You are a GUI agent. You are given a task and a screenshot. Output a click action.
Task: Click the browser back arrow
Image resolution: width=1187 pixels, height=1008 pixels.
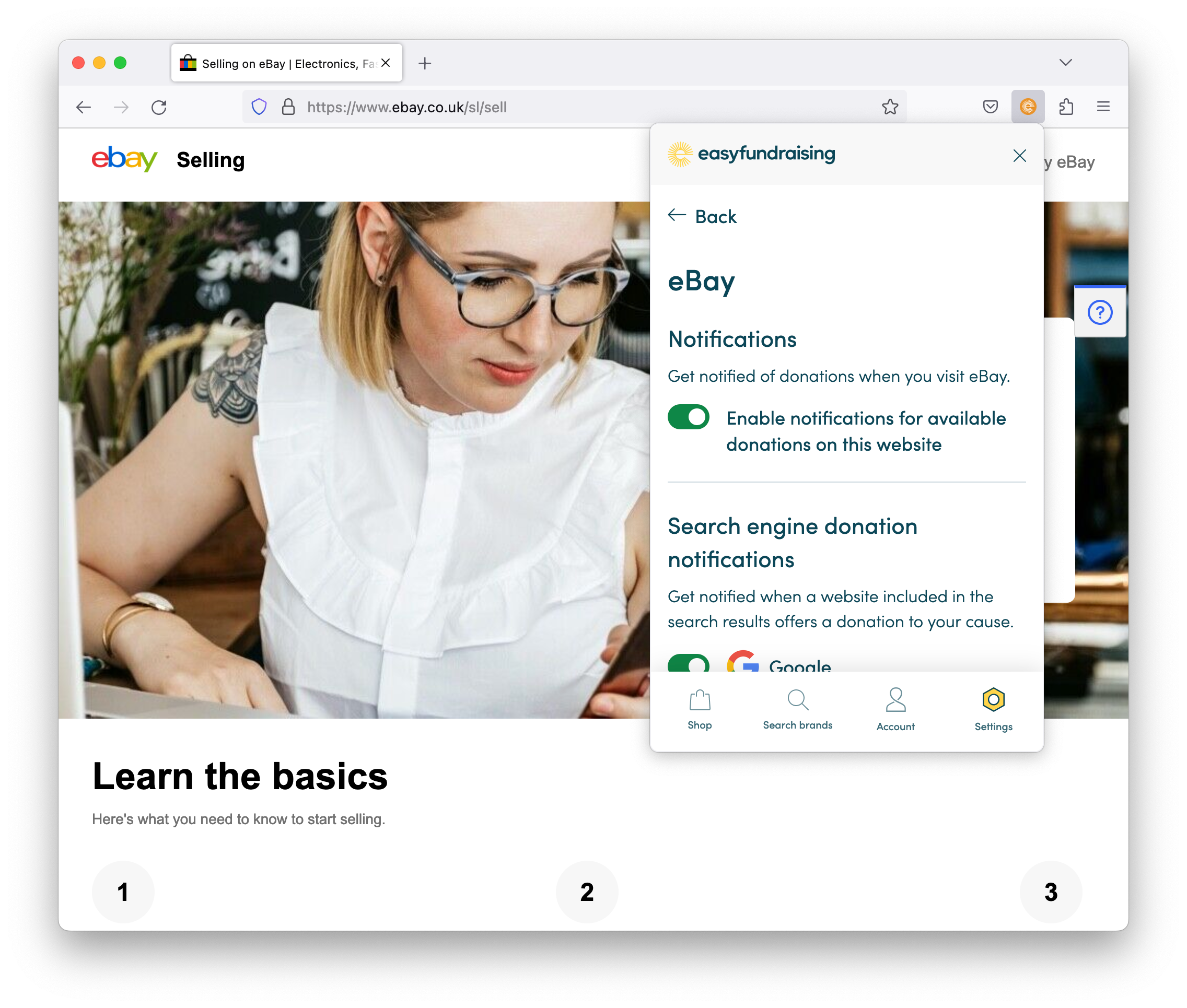(84, 107)
